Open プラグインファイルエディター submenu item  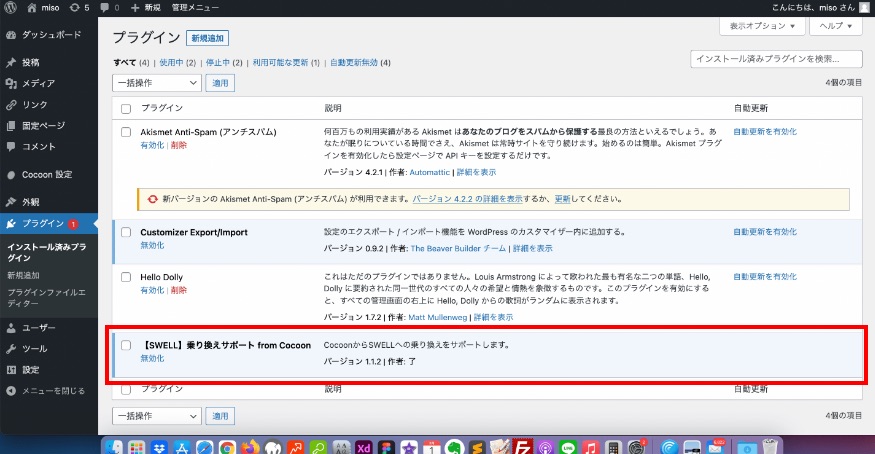coord(46,298)
